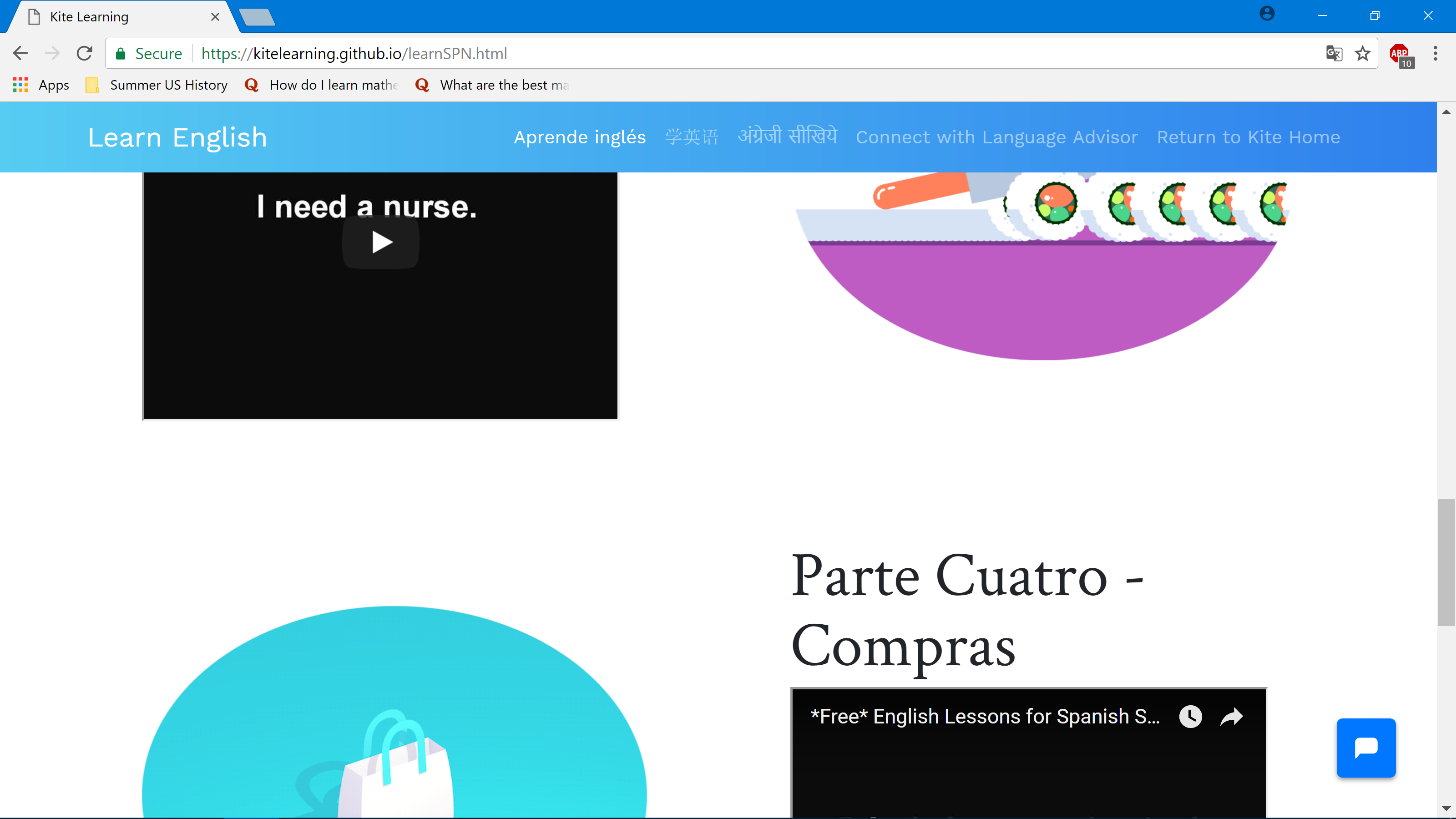Open the Apps bookmarks shortcut
This screenshot has width=1456, height=819.
pos(41,85)
